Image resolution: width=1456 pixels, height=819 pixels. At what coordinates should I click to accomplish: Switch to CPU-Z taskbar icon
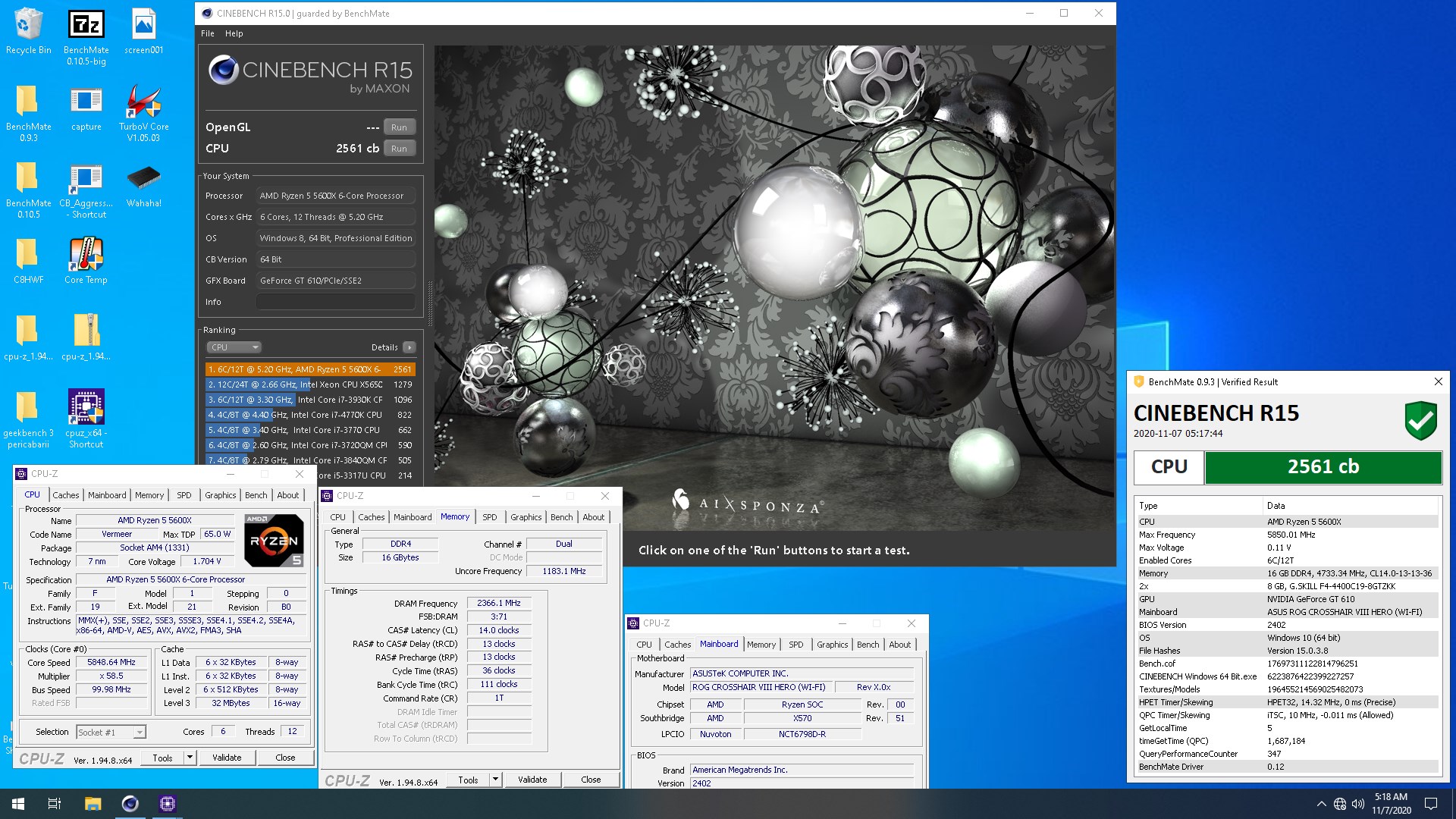click(x=167, y=804)
